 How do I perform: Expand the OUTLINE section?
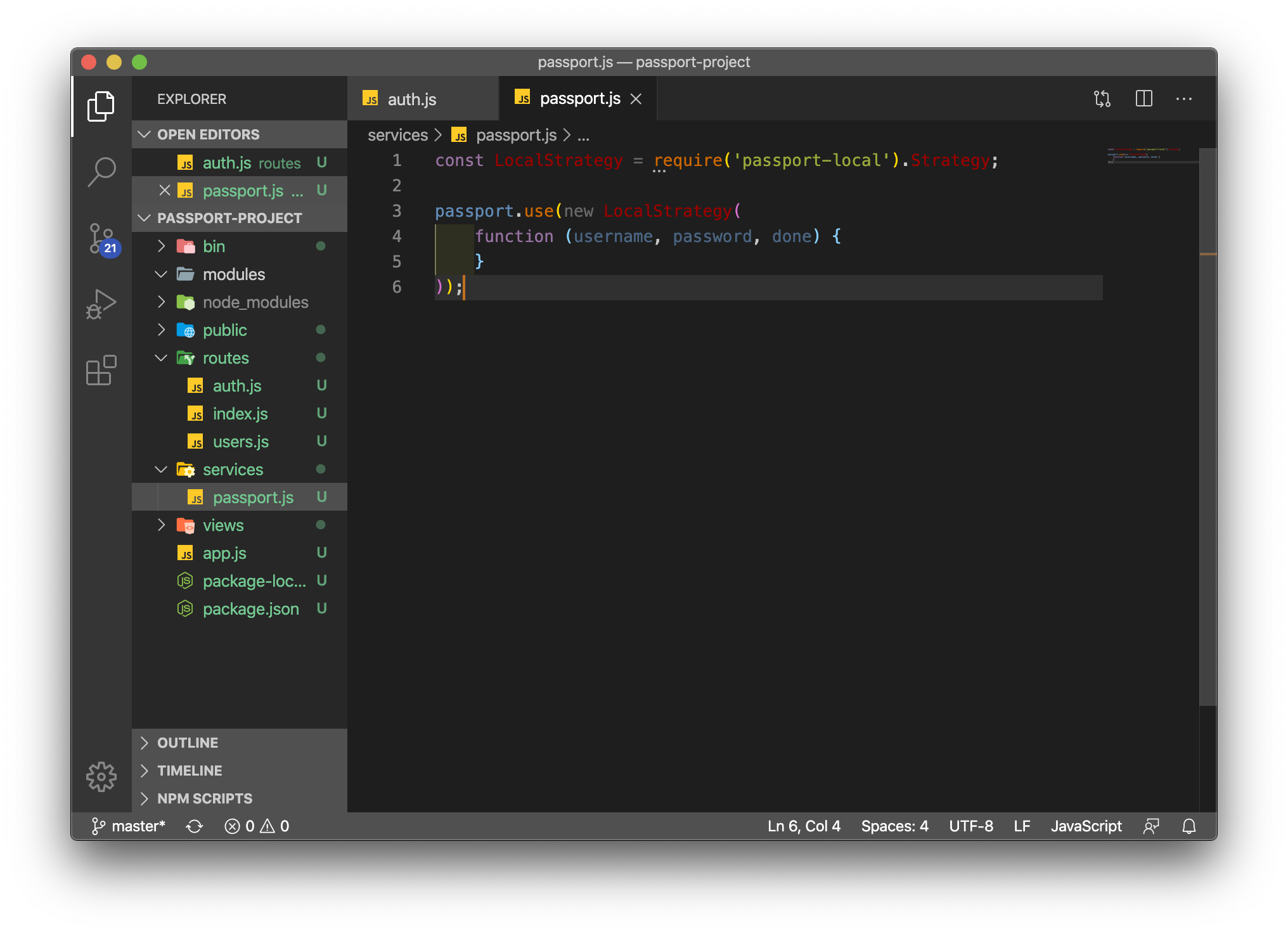(187, 743)
